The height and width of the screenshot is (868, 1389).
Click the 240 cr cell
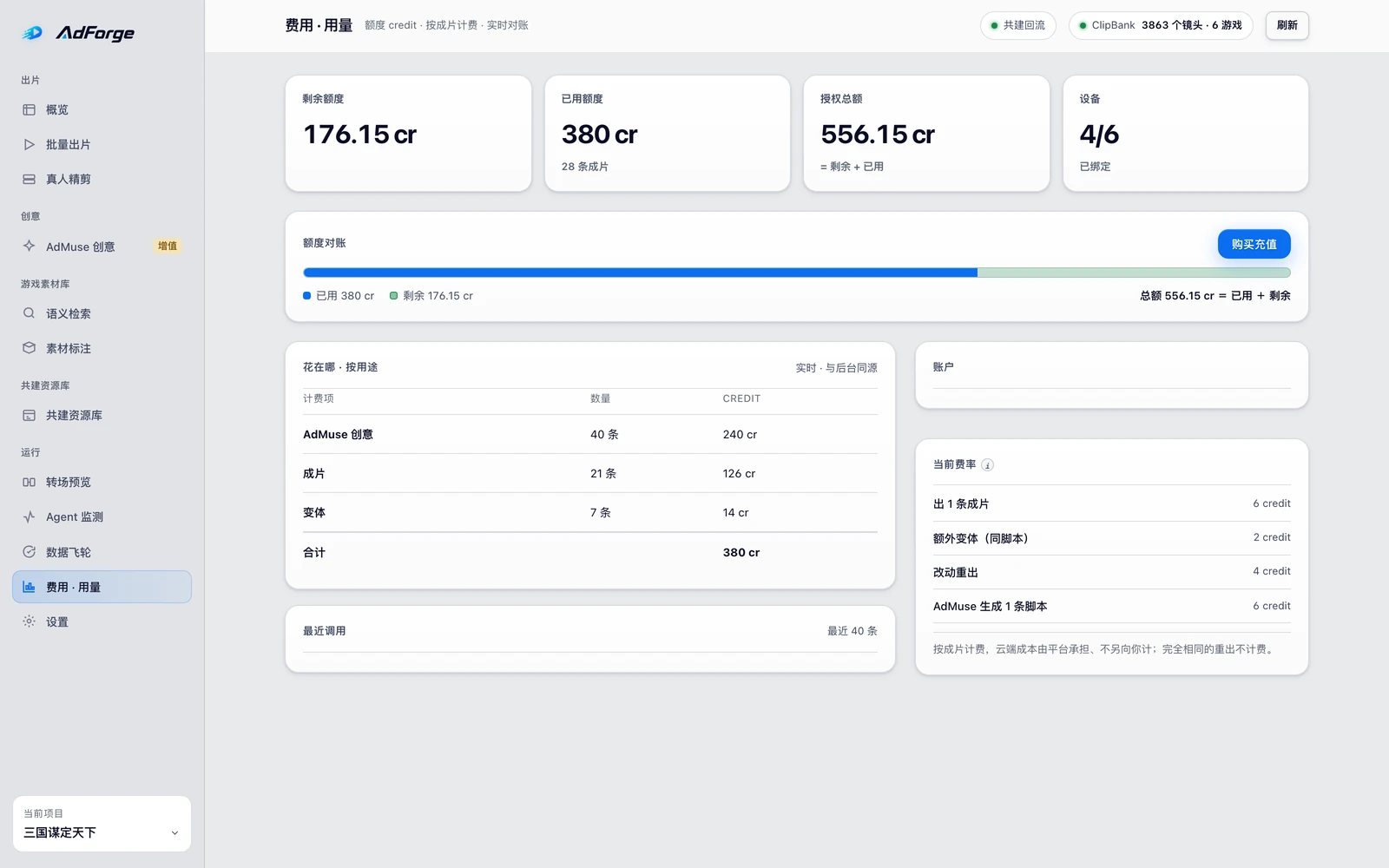coord(740,435)
